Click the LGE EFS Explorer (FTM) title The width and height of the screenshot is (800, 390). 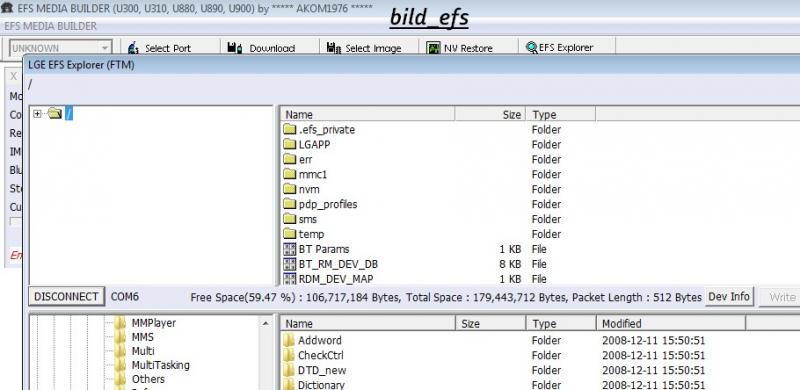pyautogui.click(x=81, y=65)
